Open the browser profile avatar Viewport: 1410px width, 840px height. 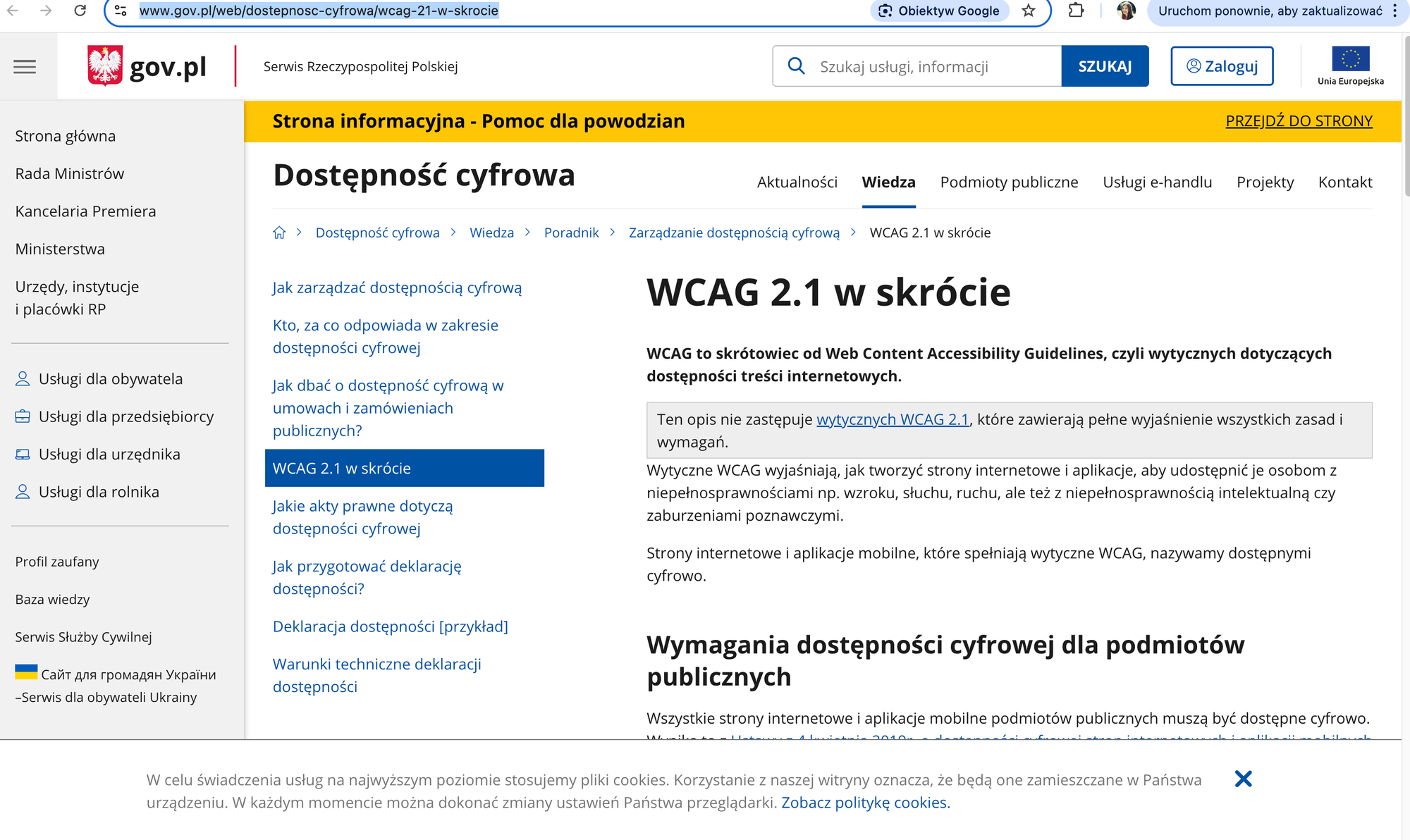click(x=1127, y=11)
